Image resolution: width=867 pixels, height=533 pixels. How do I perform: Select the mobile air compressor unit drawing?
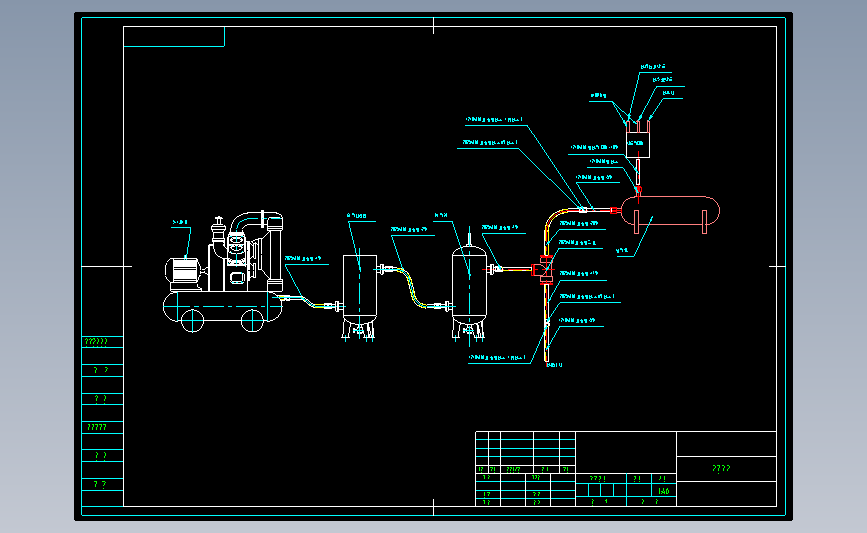point(224,271)
